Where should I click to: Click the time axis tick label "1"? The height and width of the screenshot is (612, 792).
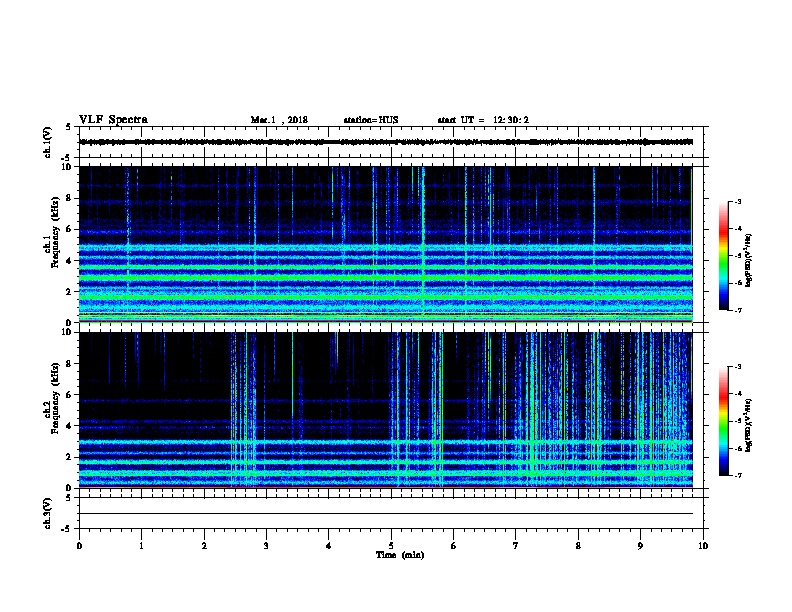coord(141,546)
